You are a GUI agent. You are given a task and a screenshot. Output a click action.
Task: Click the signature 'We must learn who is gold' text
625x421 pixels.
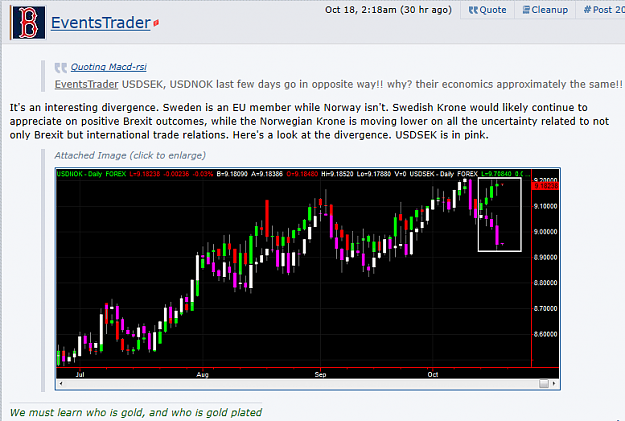coord(136,412)
